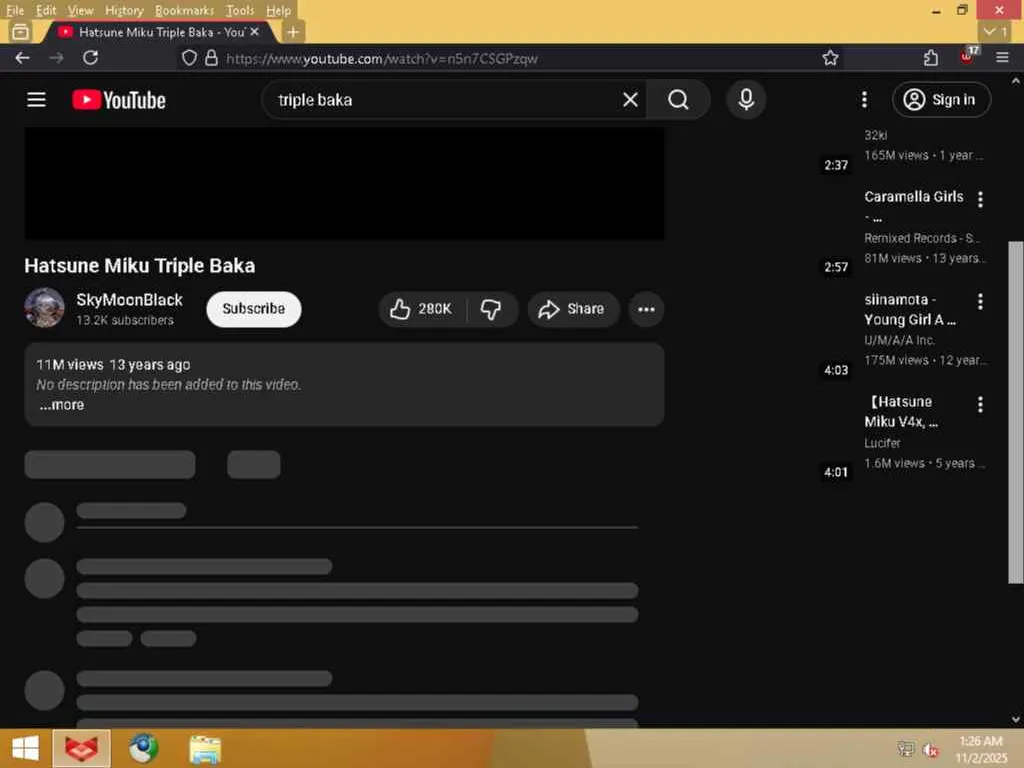Screen dimensions: 1024x768
Task: Open the Windows Start button
Action: (x=25, y=748)
